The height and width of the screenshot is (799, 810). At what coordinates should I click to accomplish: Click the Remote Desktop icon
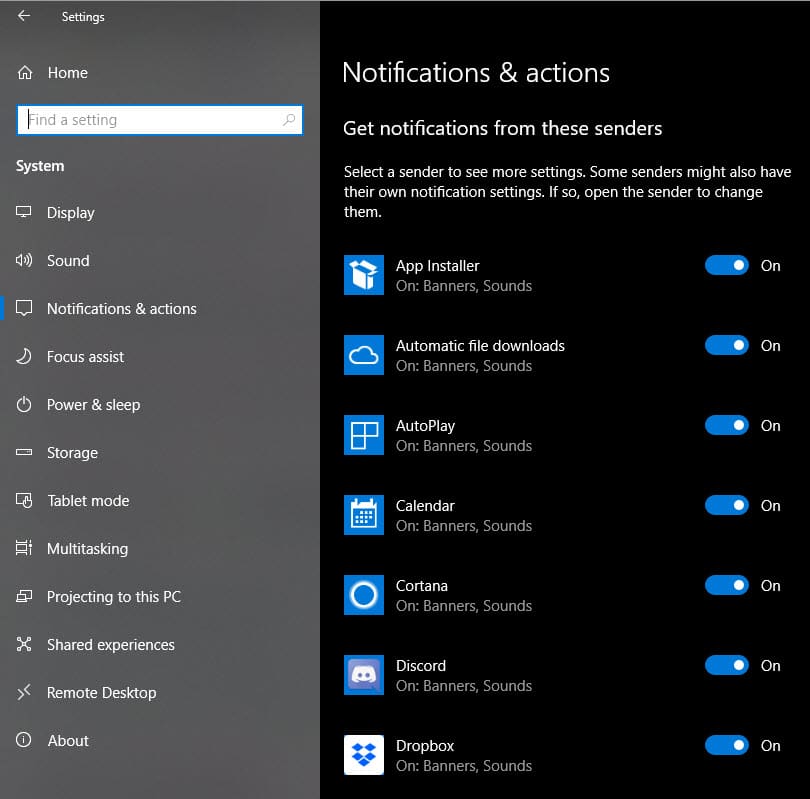tap(24, 692)
